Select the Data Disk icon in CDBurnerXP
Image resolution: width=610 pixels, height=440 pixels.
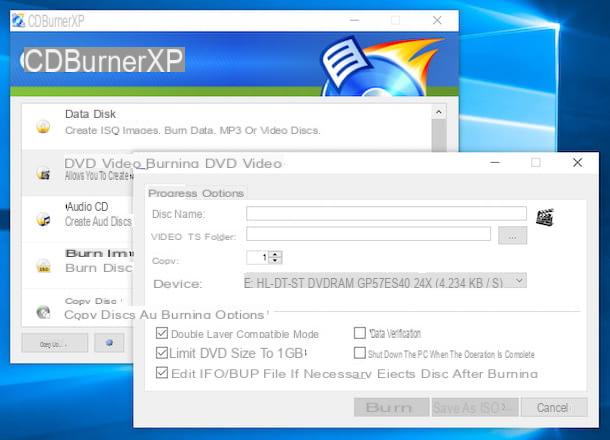[x=43, y=127]
